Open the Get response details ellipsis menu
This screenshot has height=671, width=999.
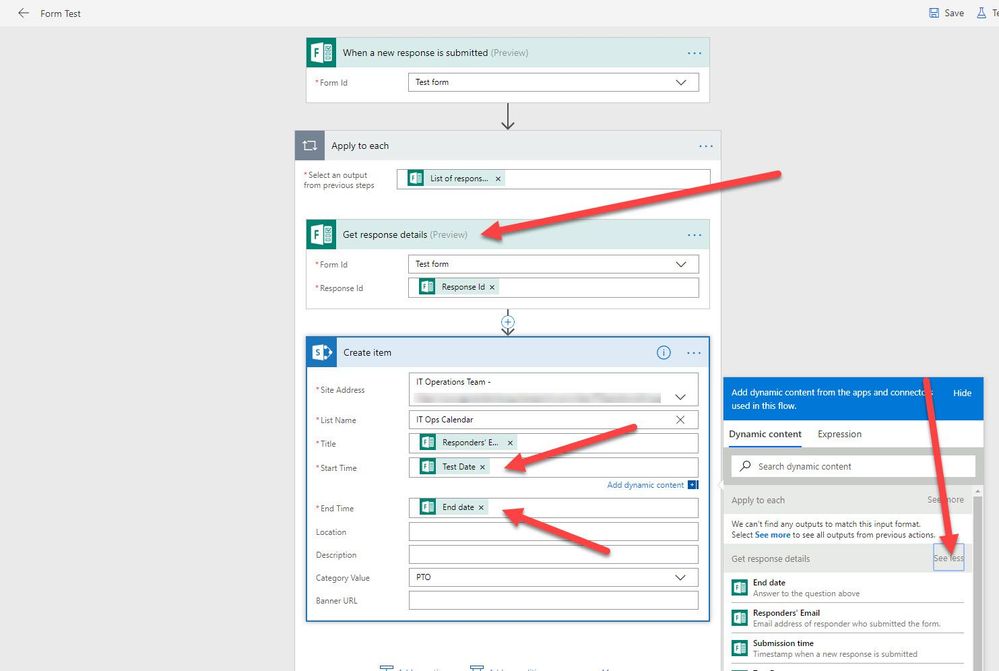click(694, 235)
